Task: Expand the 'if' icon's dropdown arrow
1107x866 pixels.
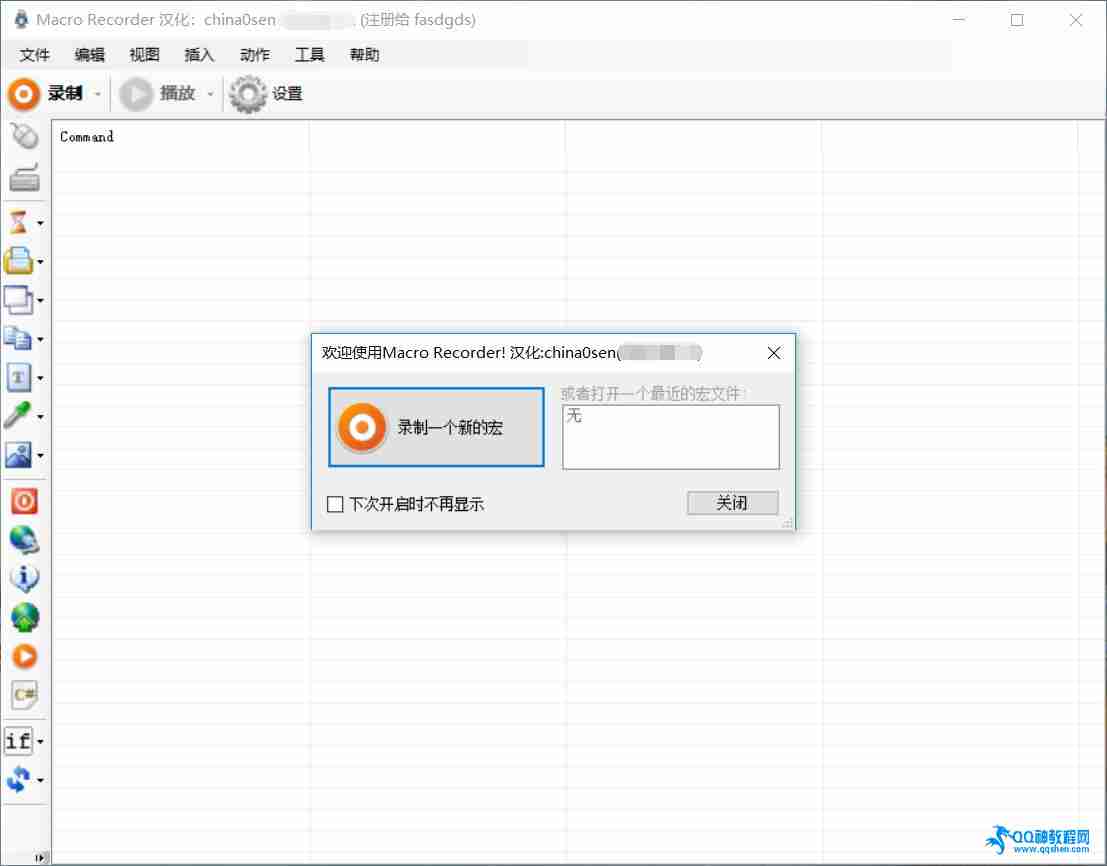Action: (40, 742)
